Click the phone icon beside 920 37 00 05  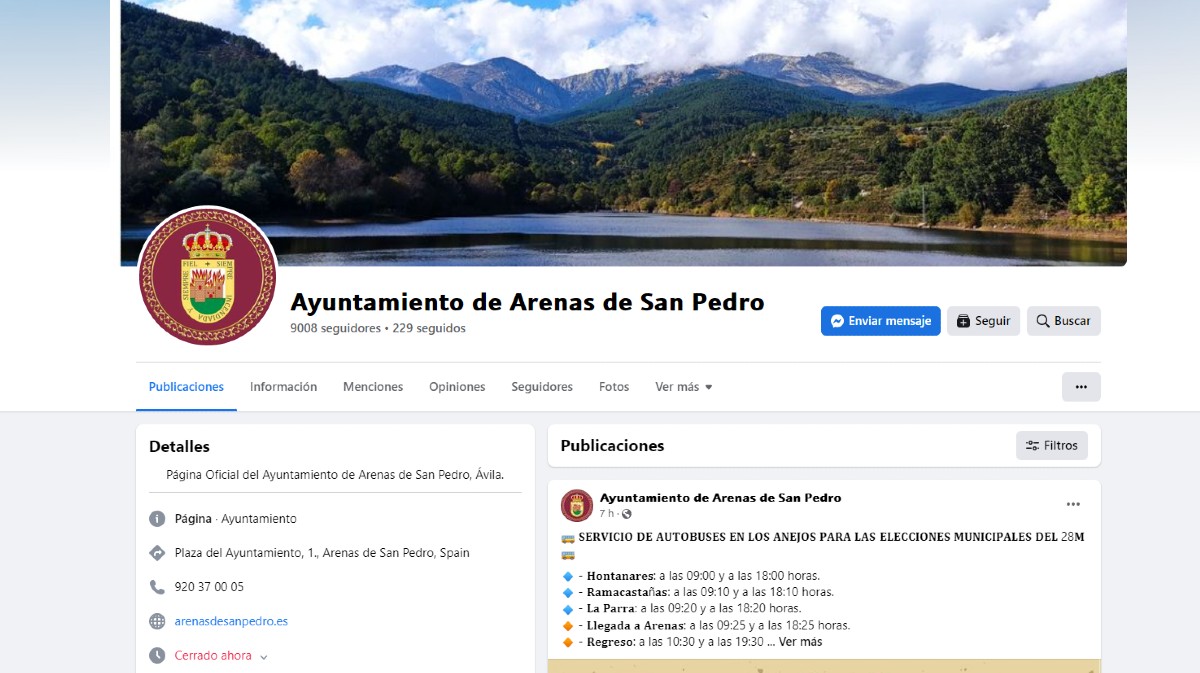[x=157, y=587]
